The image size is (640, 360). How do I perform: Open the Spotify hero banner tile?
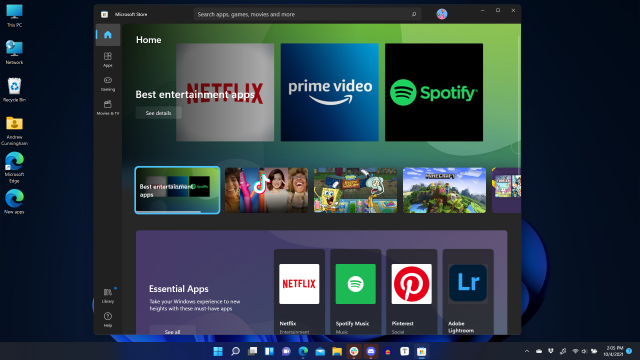click(x=434, y=92)
